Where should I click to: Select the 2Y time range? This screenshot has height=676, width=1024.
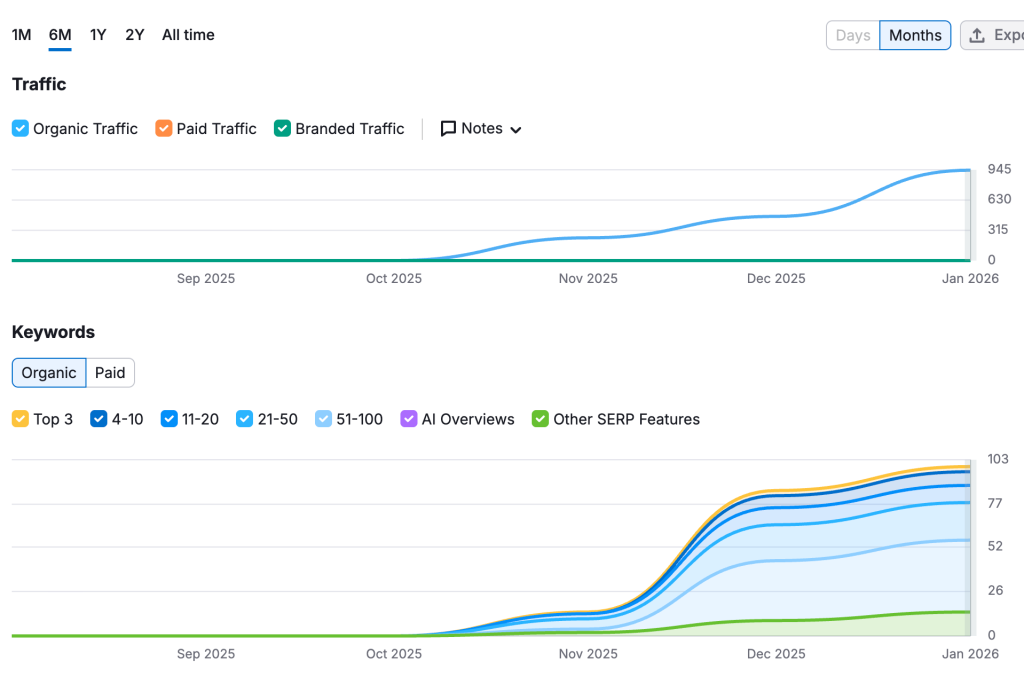click(x=135, y=35)
